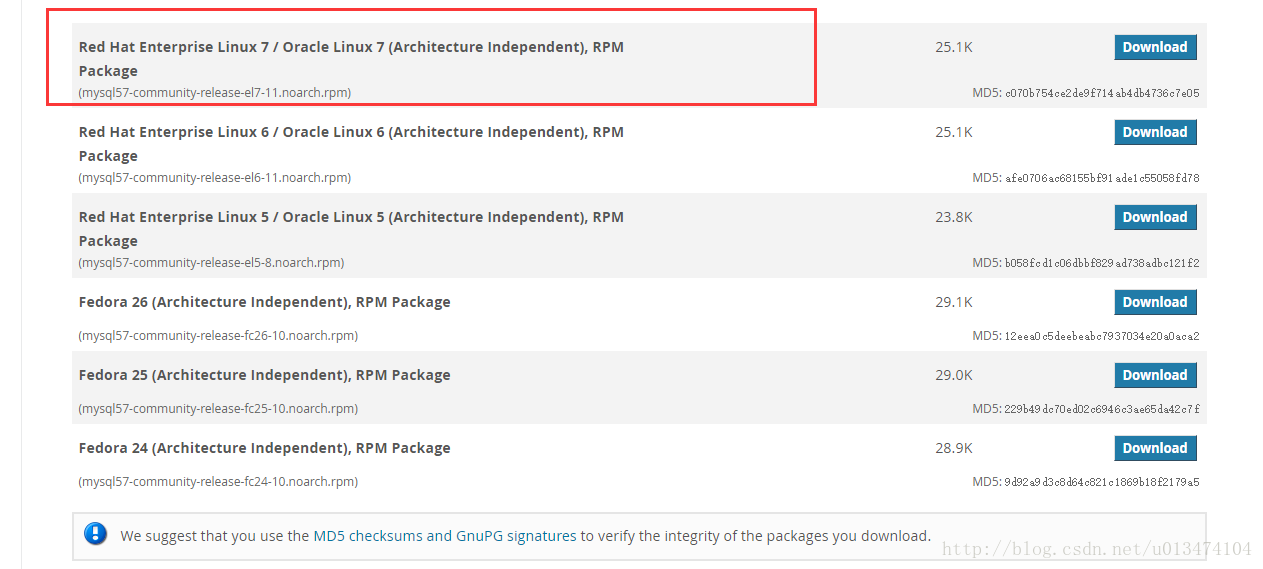Select the Red Hat Enterprise Linux 7 package title
Image resolution: width=1263 pixels, height=569 pixels.
[x=351, y=59]
